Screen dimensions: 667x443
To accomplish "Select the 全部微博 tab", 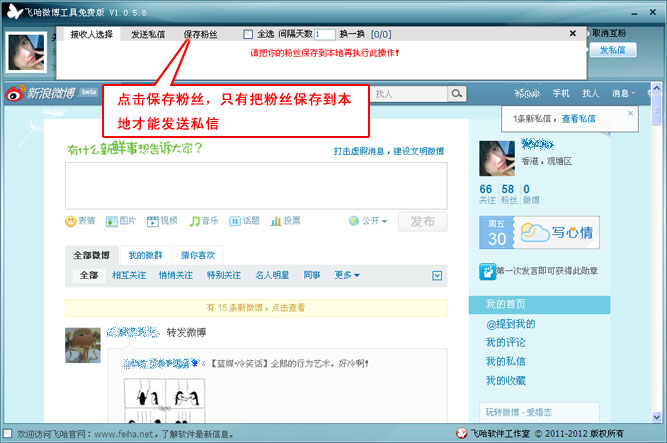I will (91, 255).
